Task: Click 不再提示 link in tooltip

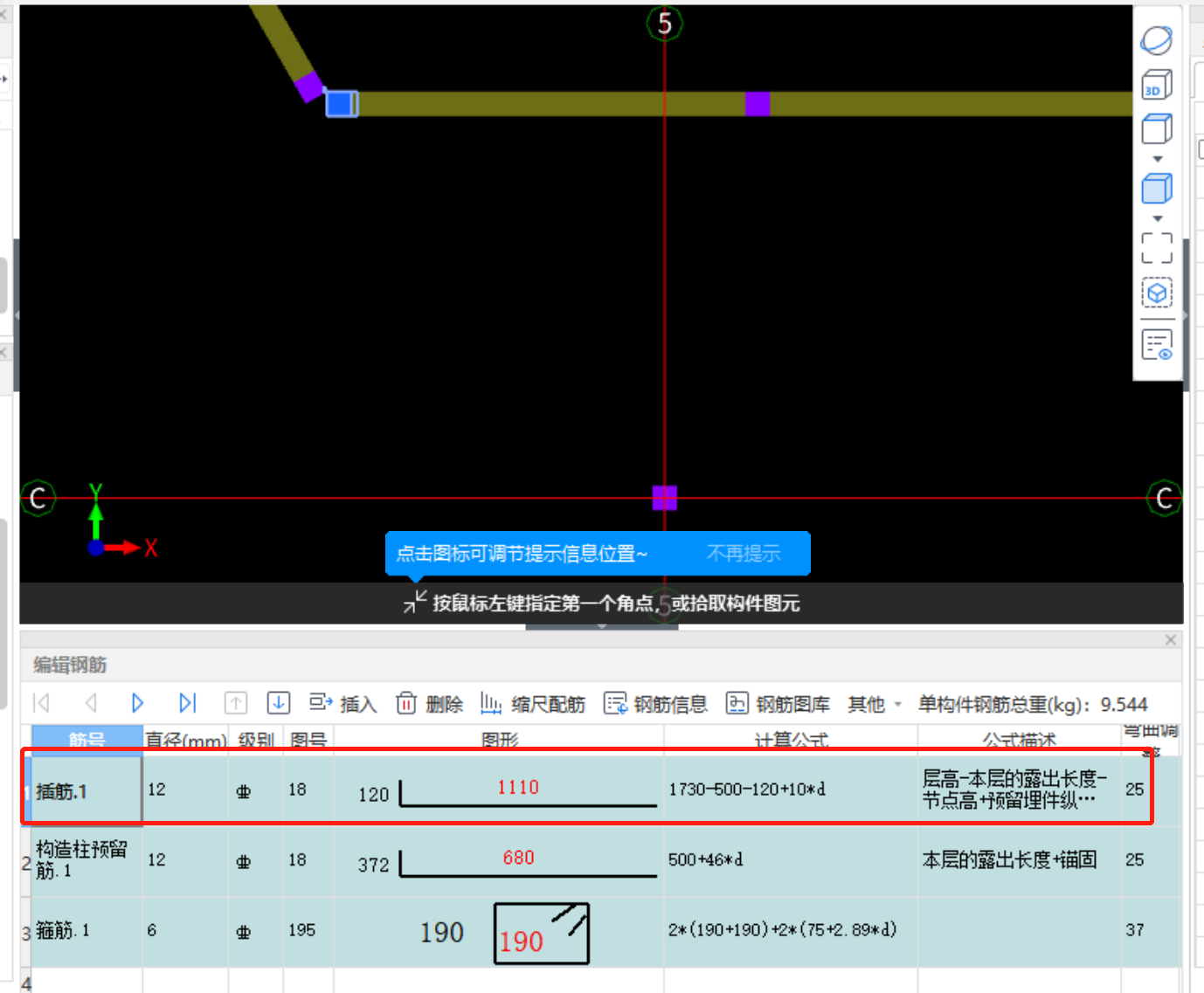Action: 743,554
